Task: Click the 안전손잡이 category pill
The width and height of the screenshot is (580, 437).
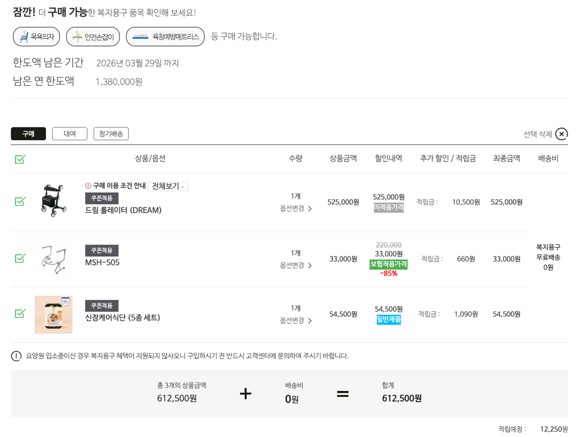Action: pyautogui.click(x=93, y=37)
